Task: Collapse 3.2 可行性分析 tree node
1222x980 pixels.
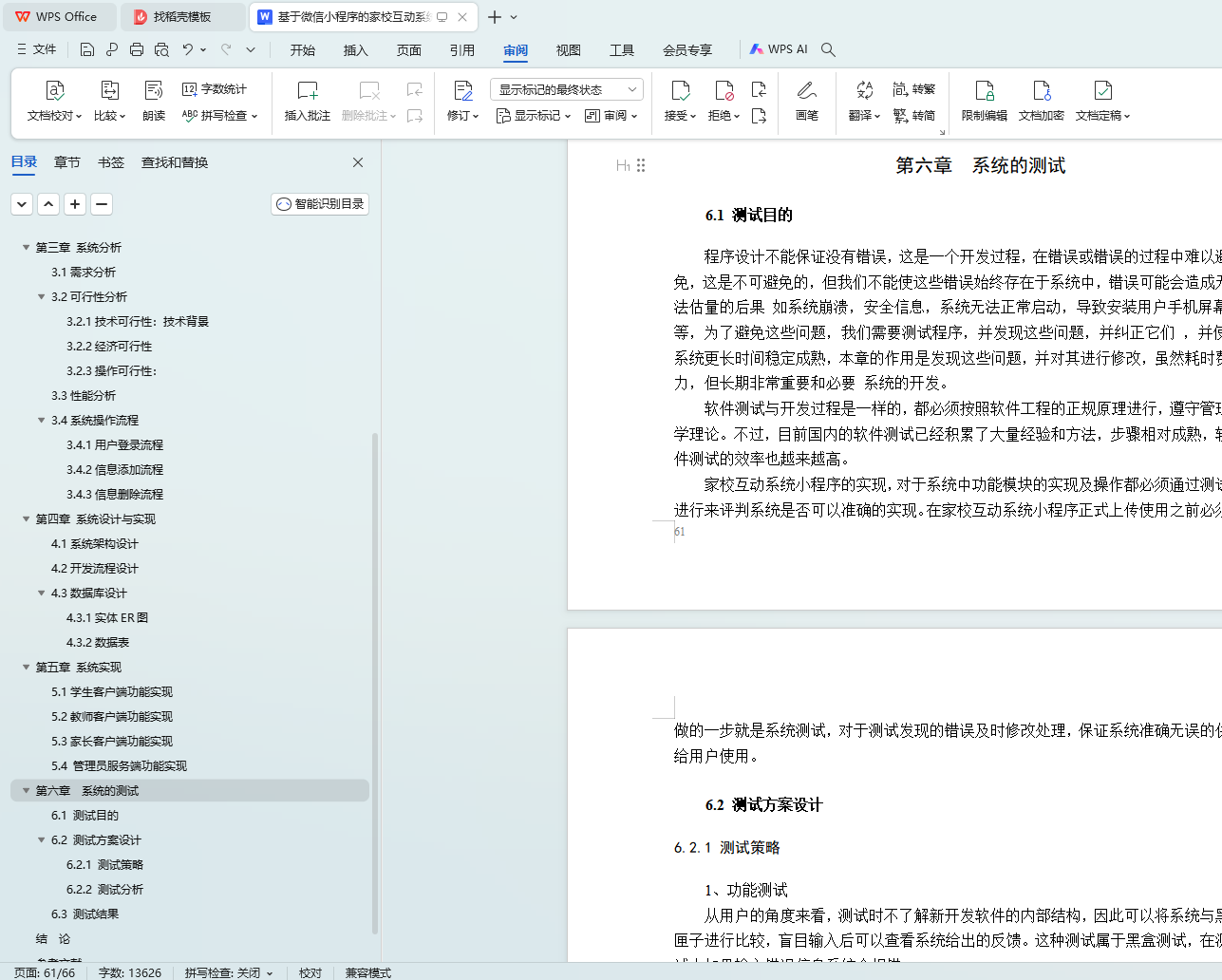Action: coord(41,296)
